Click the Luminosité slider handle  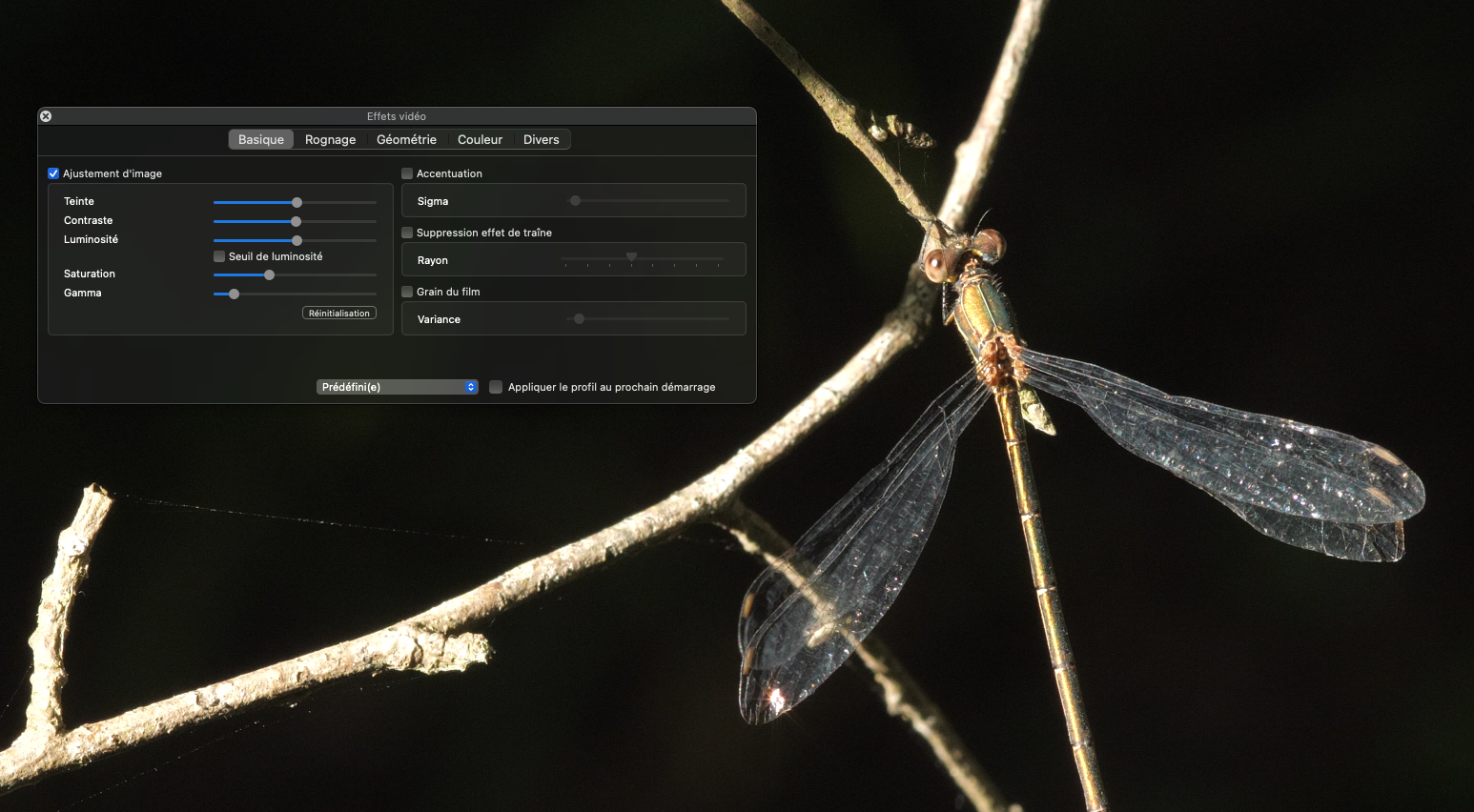tap(297, 240)
